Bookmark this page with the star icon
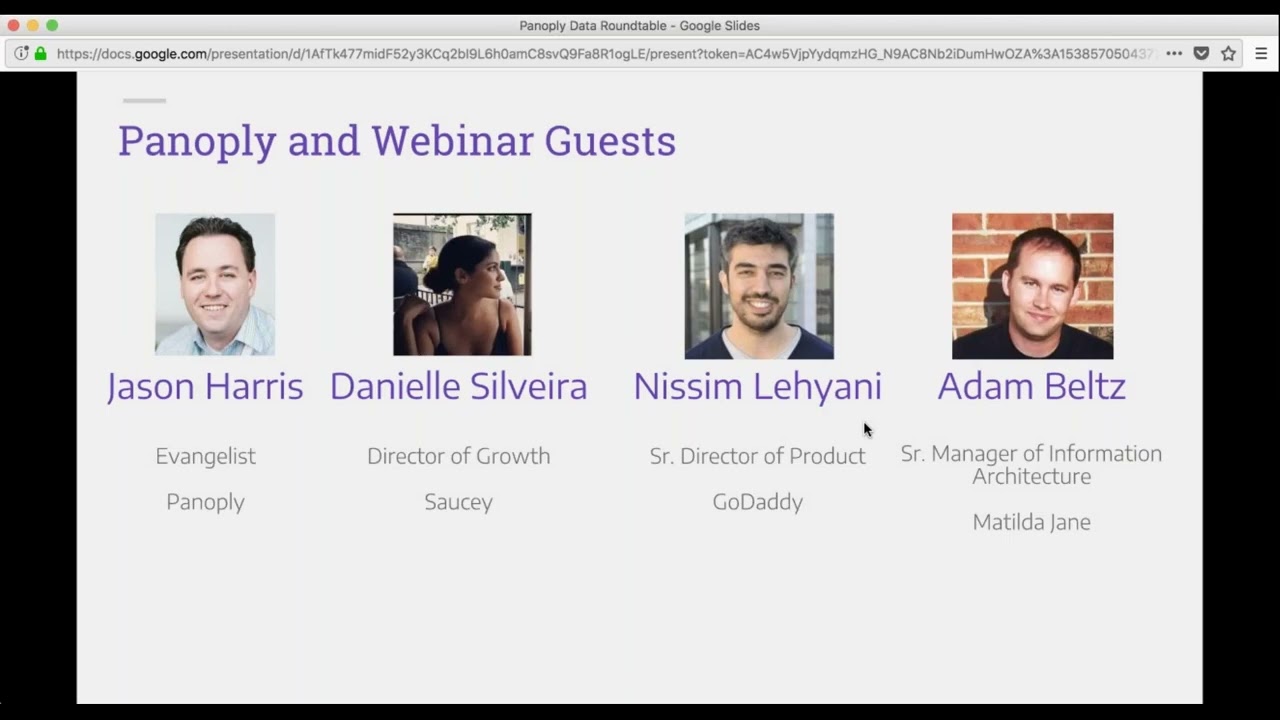Image resolution: width=1280 pixels, height=720 pixels. [1228, 54]
